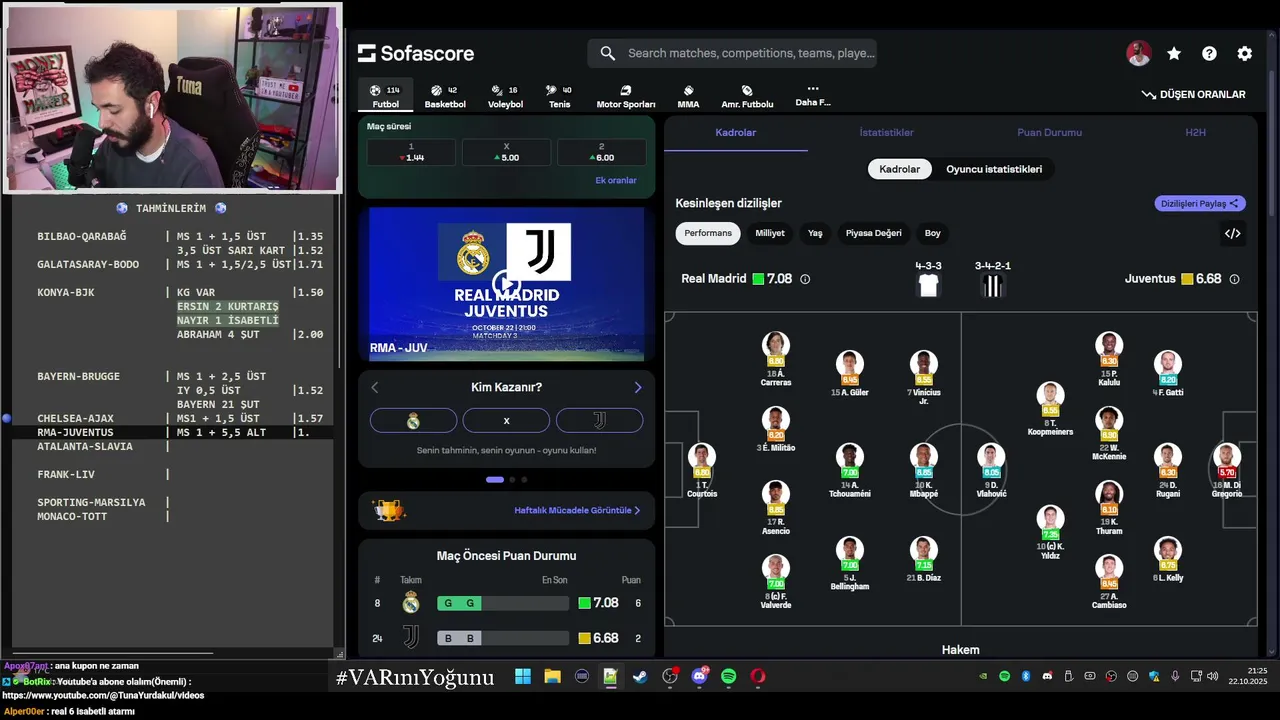Image resolution: width=1280 pixels, height=720 pixels.
Task: Select the Milliyet filter chip
Action: 770,233
